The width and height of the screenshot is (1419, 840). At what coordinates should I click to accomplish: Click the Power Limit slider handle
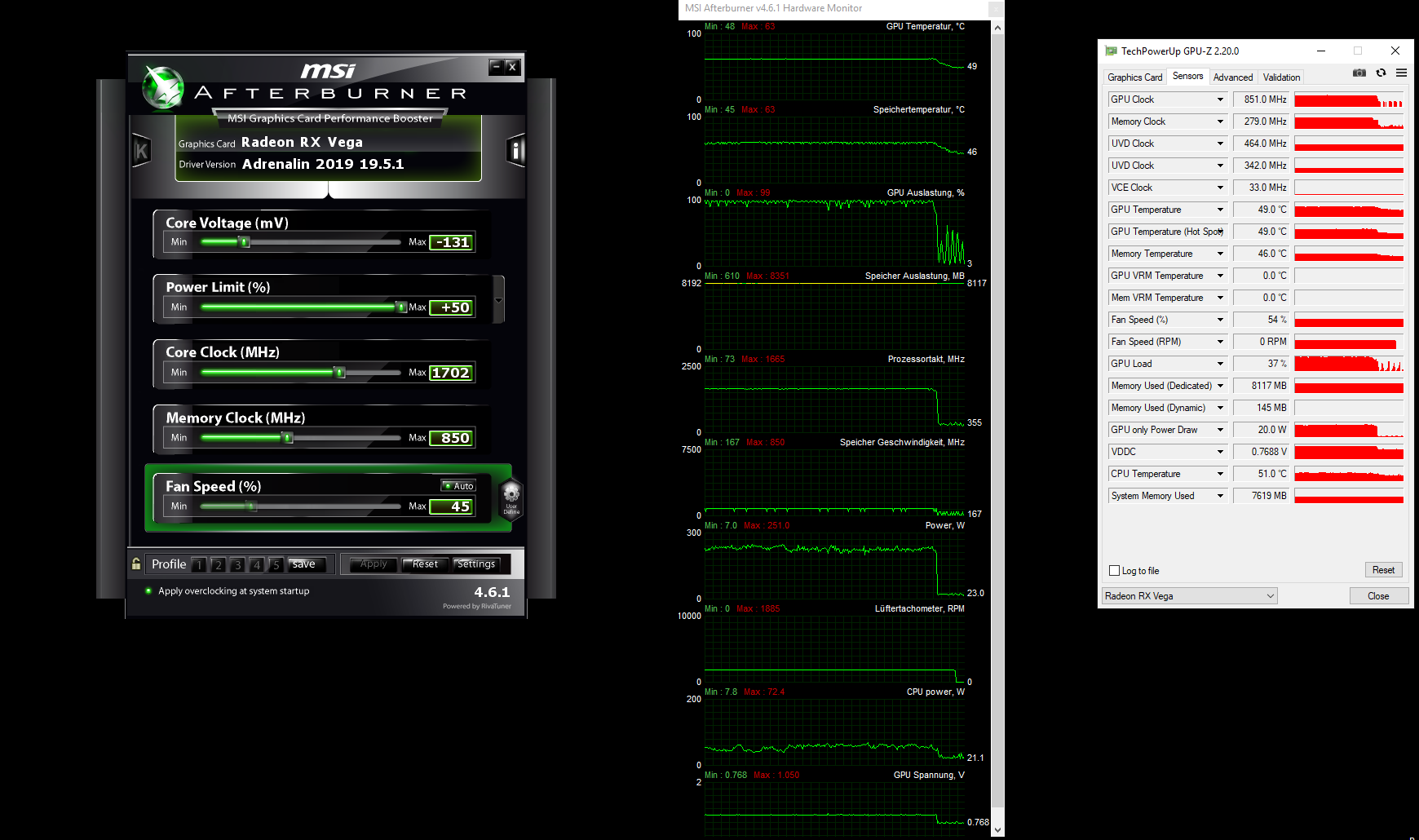401,307
